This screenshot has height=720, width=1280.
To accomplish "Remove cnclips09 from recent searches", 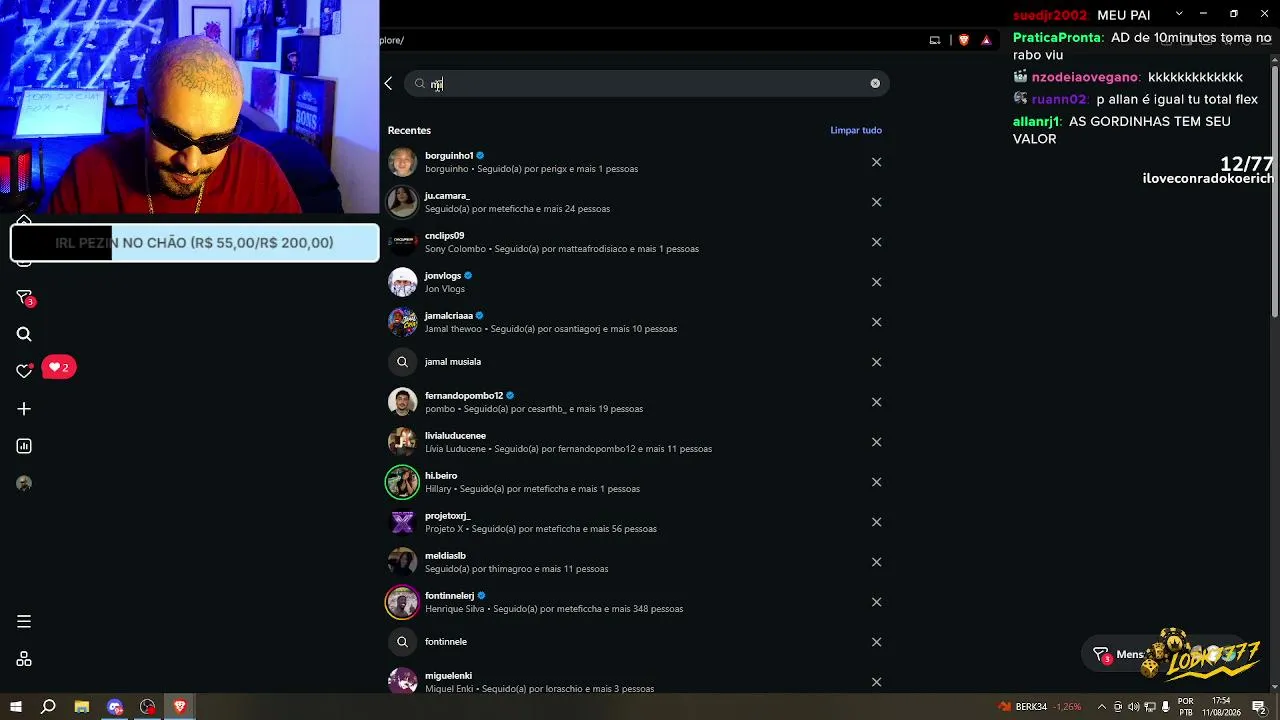I will (876, 242).
